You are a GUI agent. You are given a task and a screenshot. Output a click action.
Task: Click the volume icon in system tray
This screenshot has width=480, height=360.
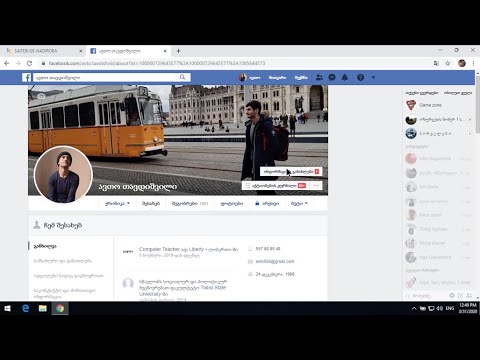[440, 308]
